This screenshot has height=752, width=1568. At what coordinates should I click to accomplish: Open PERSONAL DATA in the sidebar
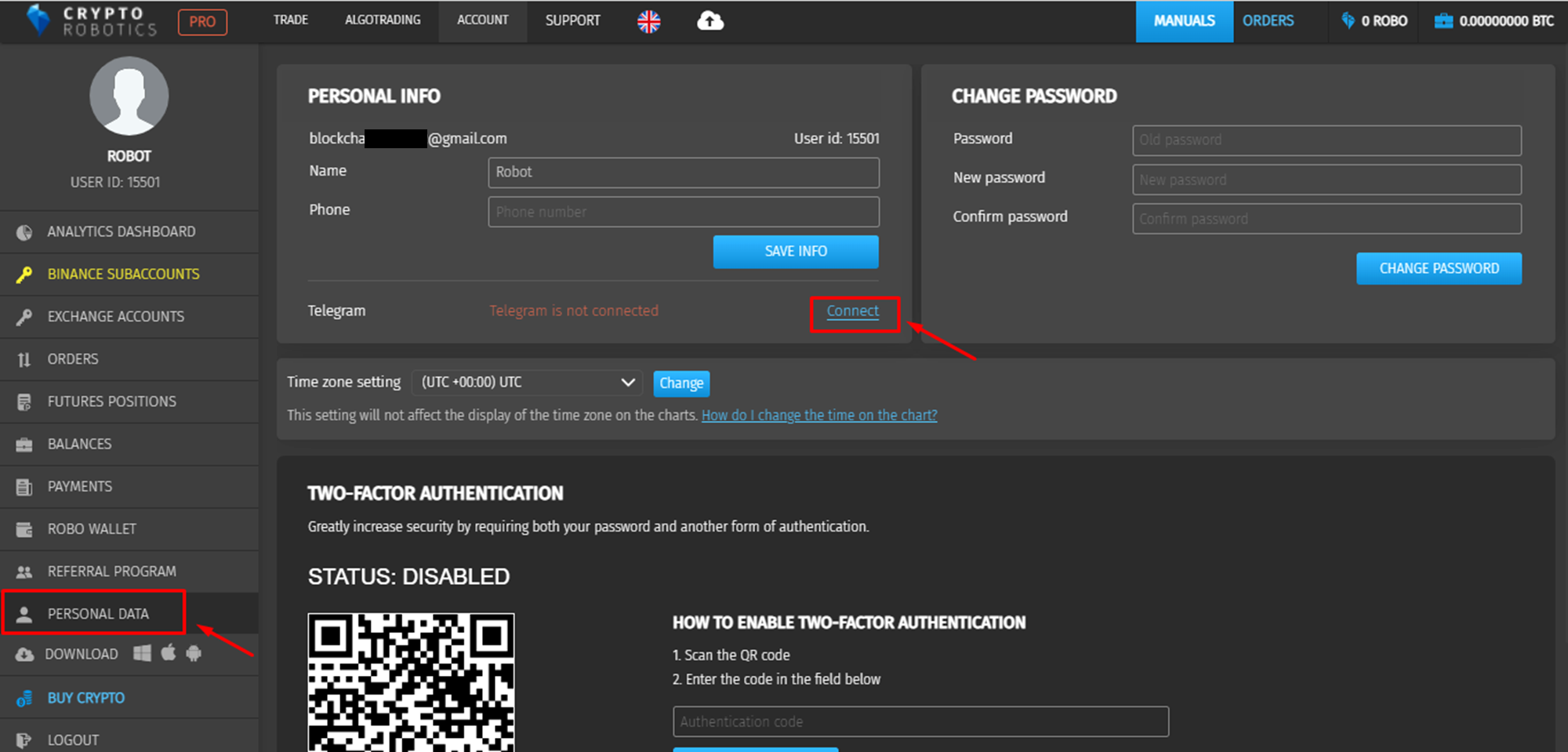click(129, 613)
